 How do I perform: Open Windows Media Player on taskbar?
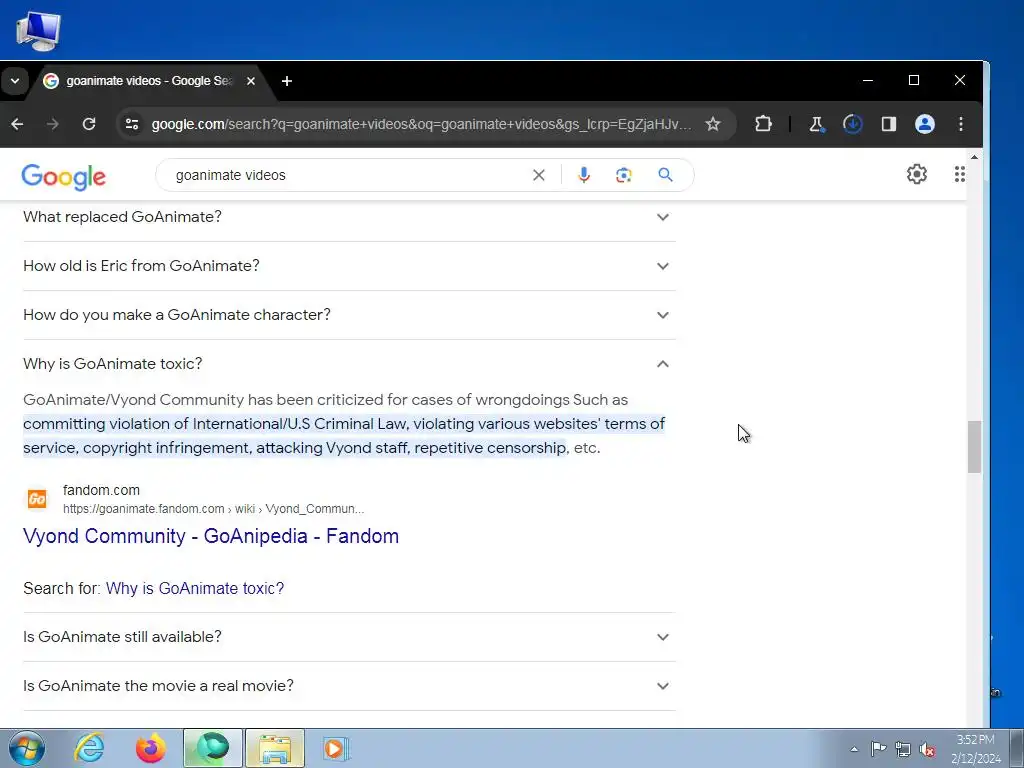tap(336, 748)
